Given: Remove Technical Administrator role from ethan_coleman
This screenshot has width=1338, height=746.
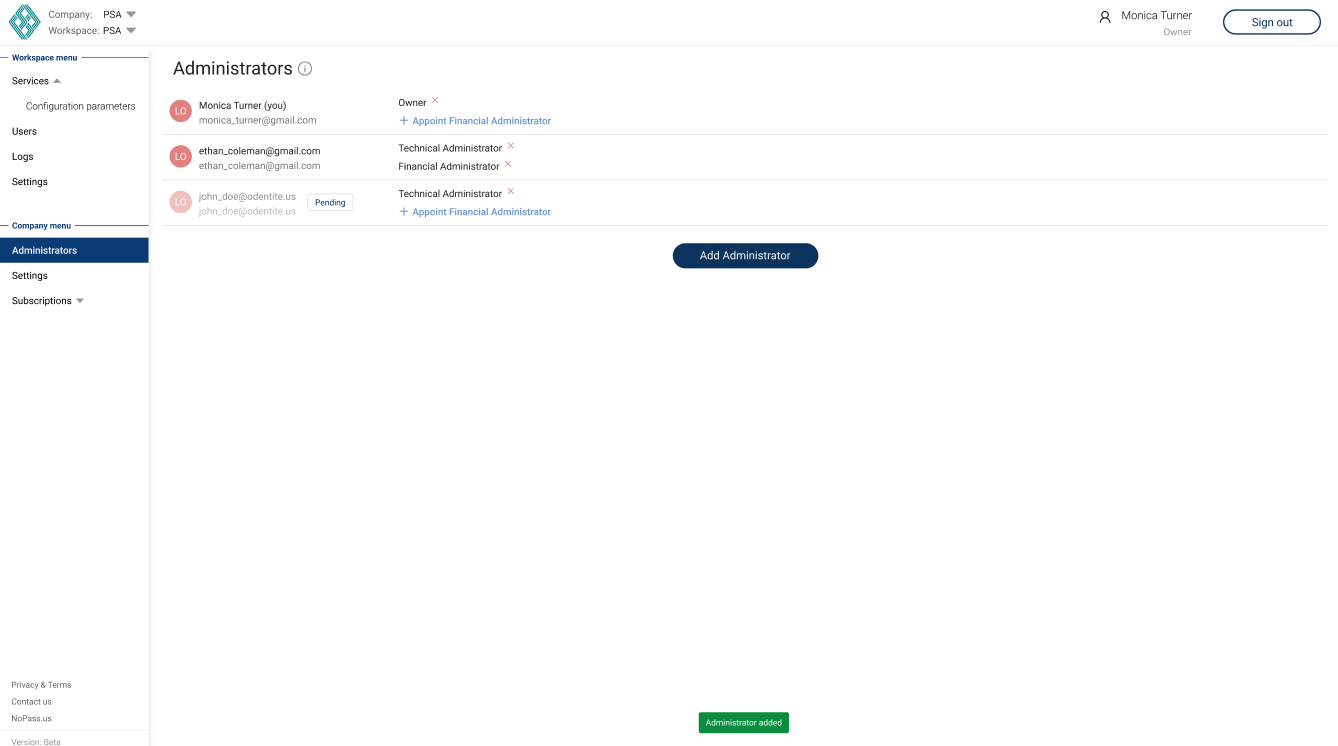Looking at the screenshot, I should tap(510, 146).
